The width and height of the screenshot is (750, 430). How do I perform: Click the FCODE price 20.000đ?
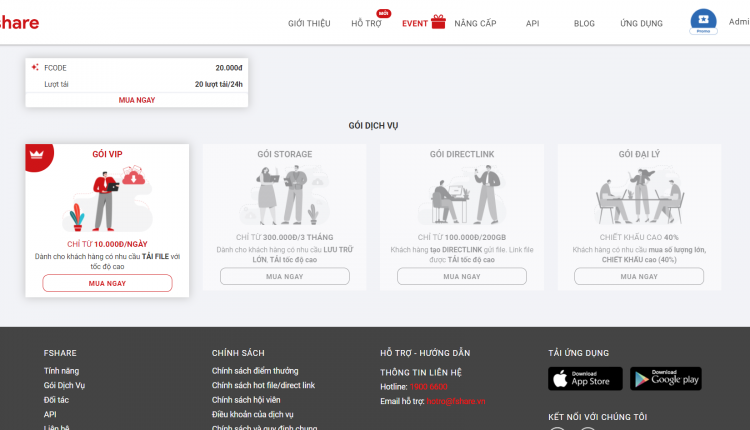[229, 68]
